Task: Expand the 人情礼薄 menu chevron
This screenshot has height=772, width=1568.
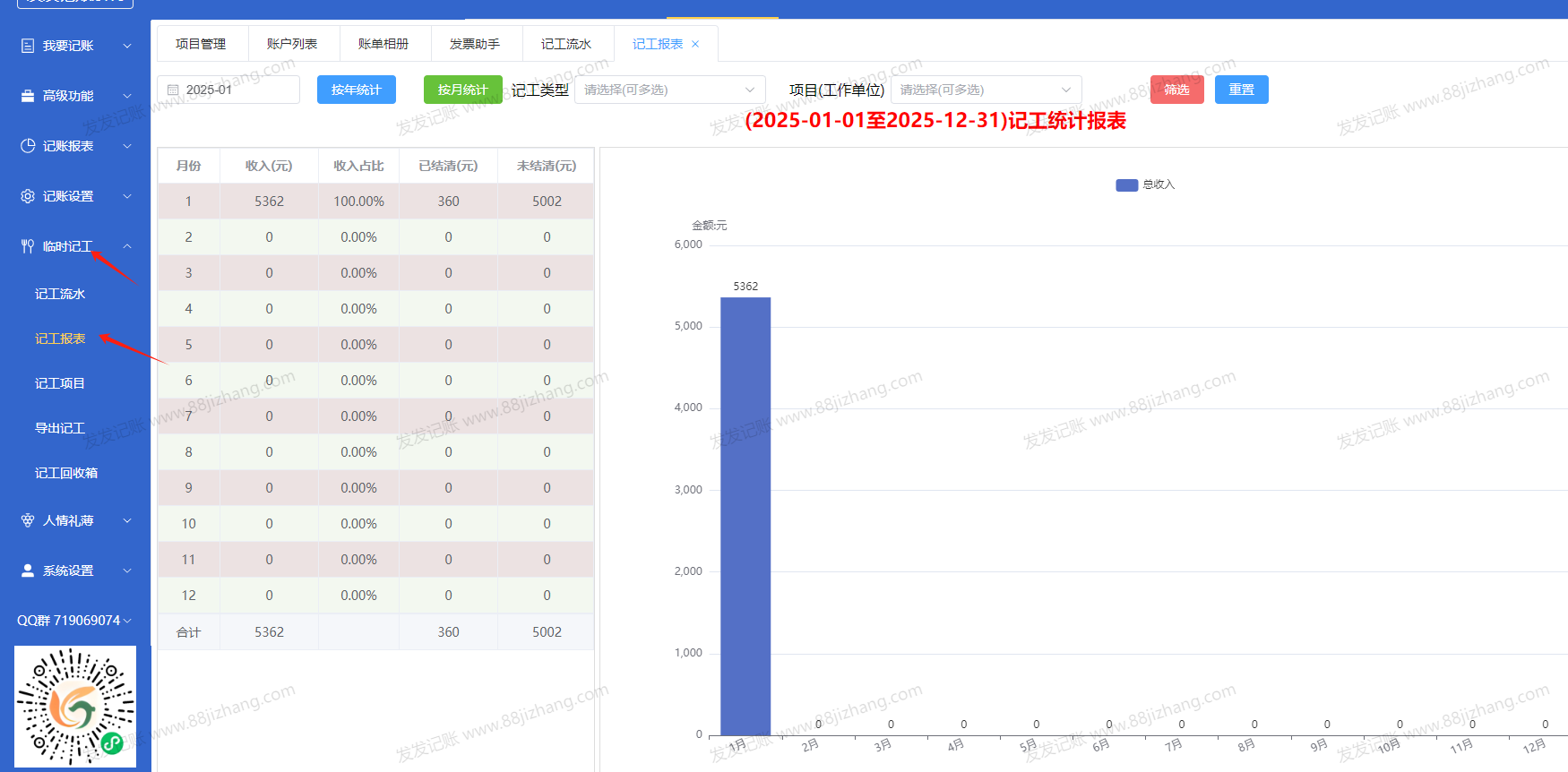Action: (x=127, y=520)
